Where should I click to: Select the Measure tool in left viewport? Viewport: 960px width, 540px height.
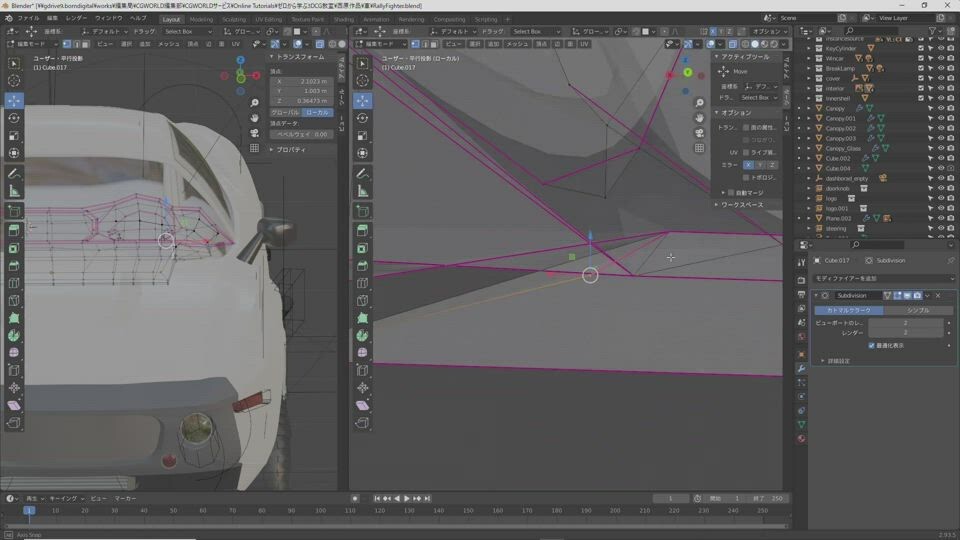tap(14, 191)
